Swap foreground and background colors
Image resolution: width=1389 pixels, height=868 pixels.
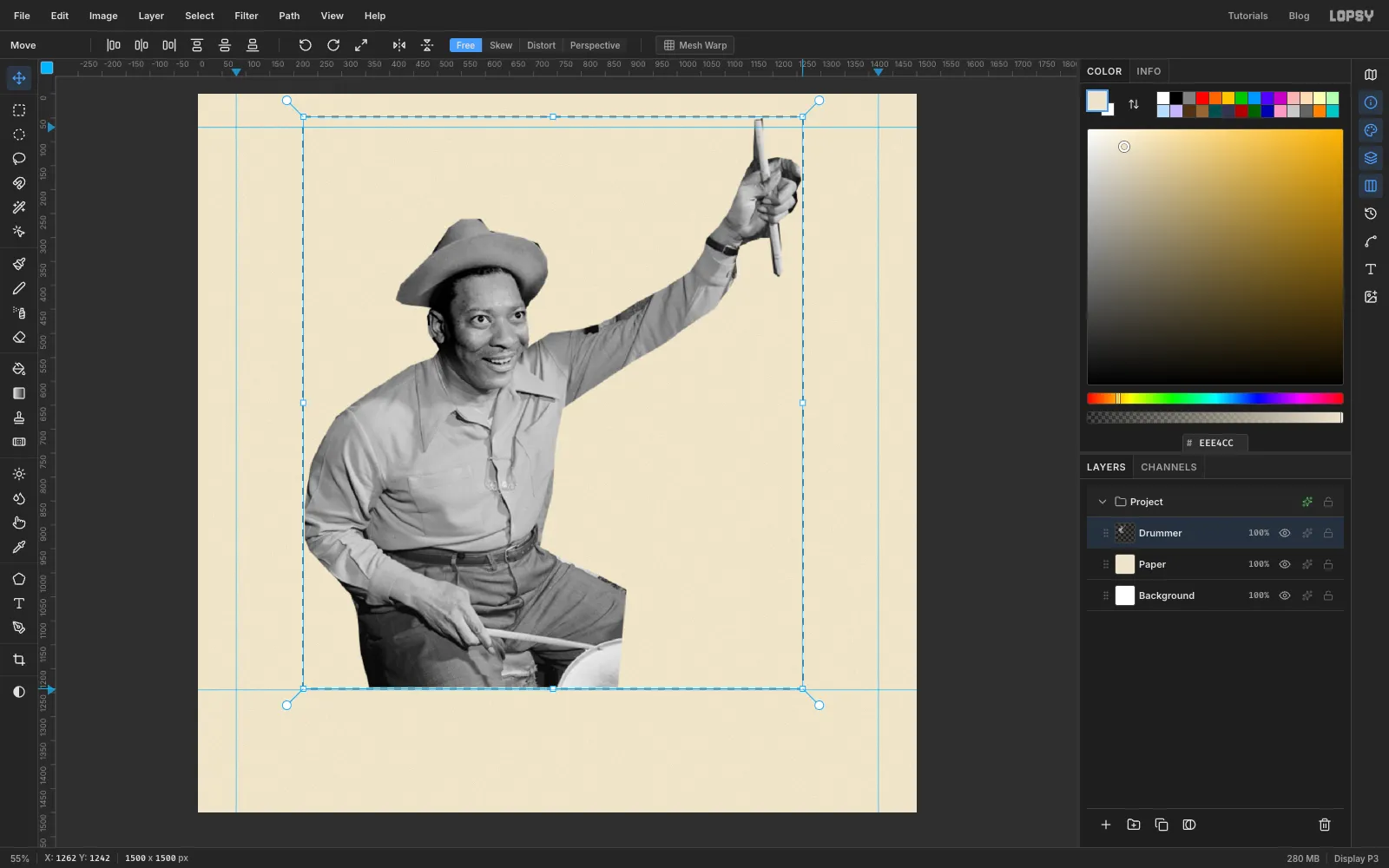click(1134, 104)
